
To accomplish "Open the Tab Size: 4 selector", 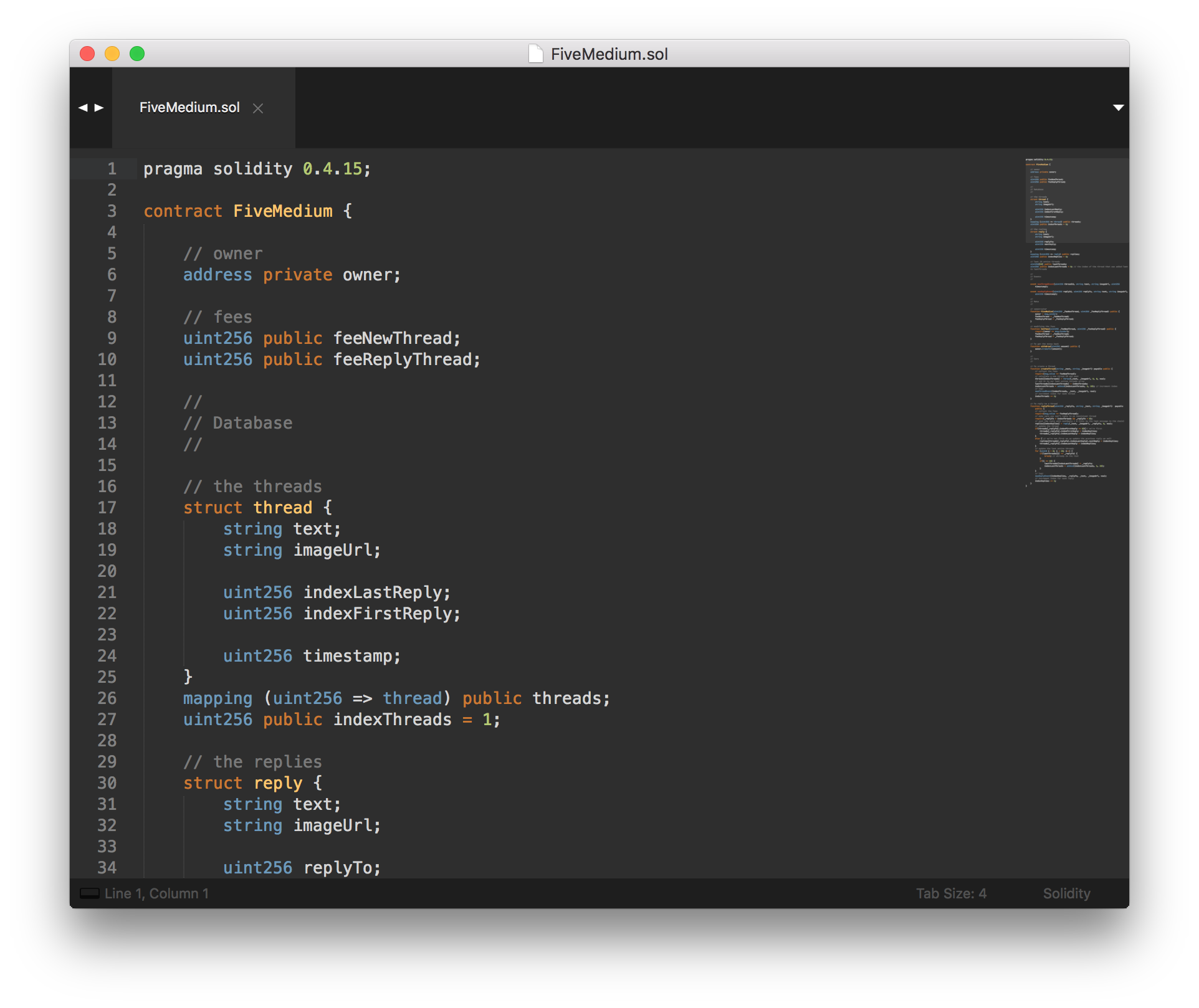I will click(x=951, y=893).
